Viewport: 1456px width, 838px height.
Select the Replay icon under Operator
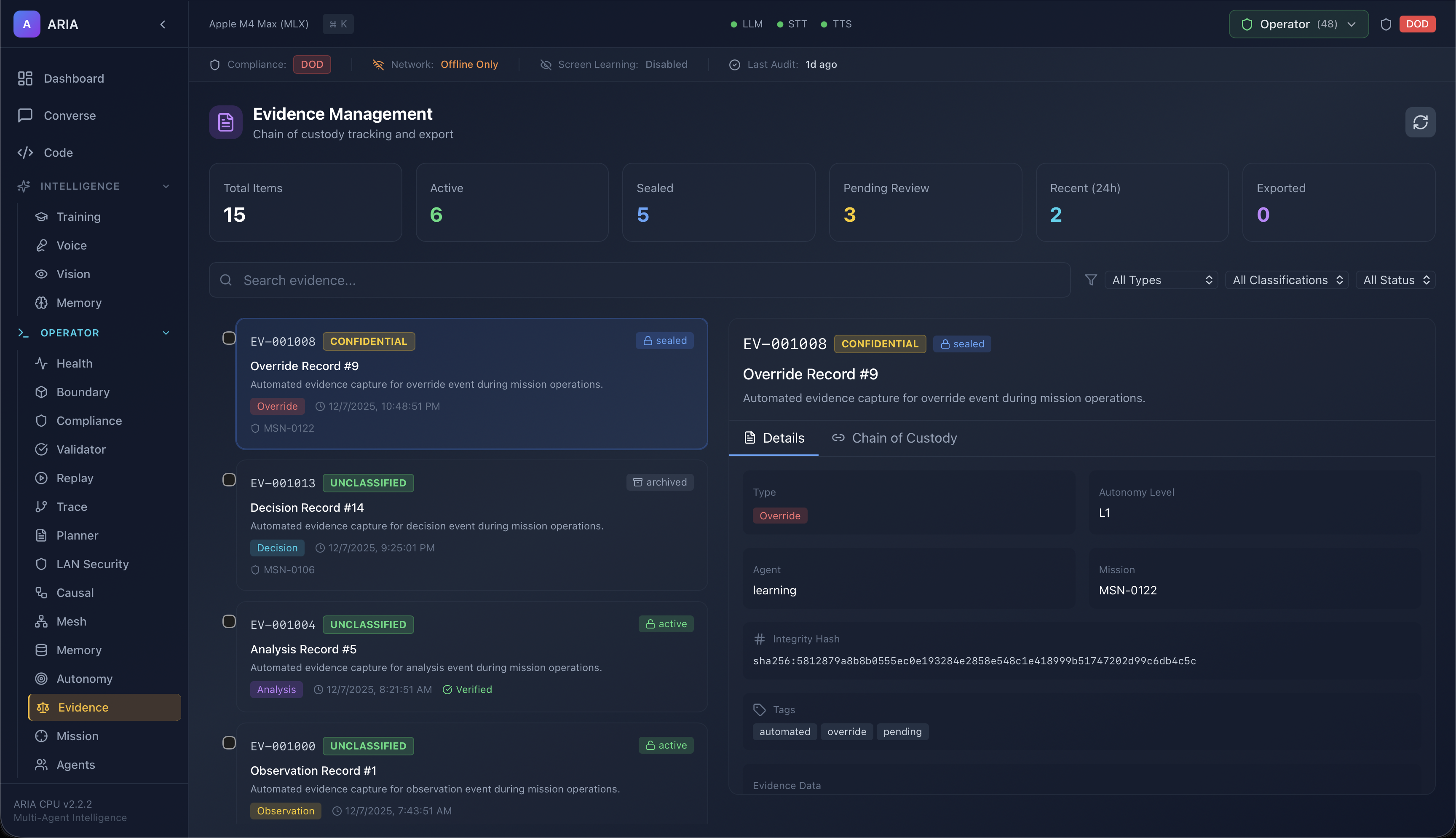42,478
